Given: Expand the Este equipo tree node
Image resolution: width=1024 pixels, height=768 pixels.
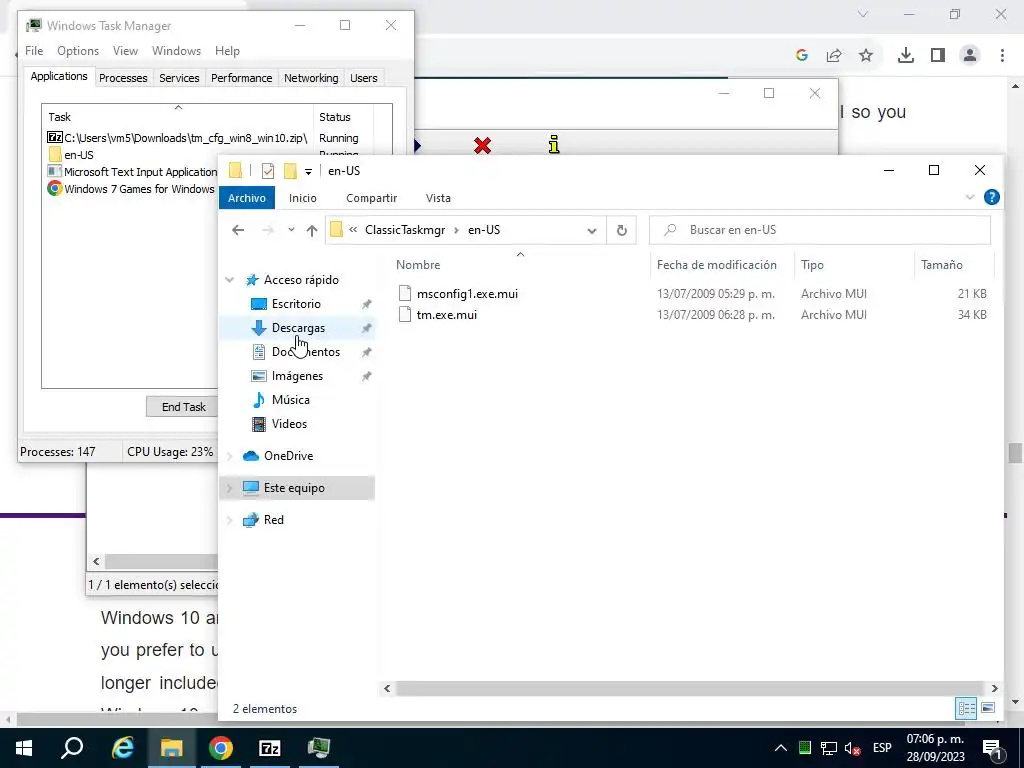Looking at the screenshot, I should tap(229, 488).
